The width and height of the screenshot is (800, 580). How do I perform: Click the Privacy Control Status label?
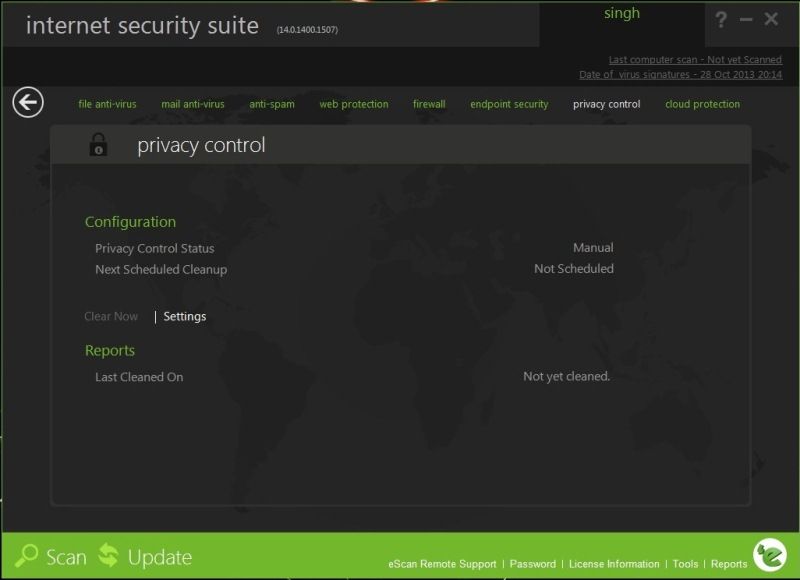tap(155, 248)
